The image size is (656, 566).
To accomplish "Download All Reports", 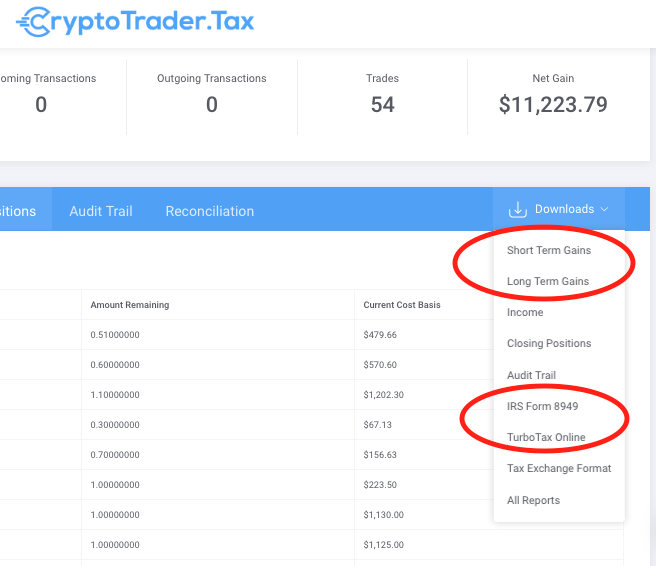I will 533,500.
